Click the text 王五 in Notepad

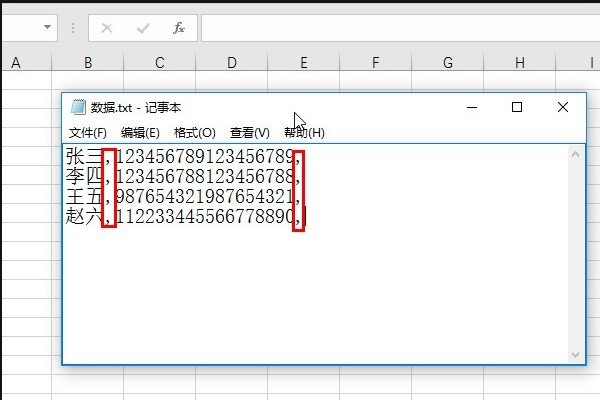tap(84, 196)
